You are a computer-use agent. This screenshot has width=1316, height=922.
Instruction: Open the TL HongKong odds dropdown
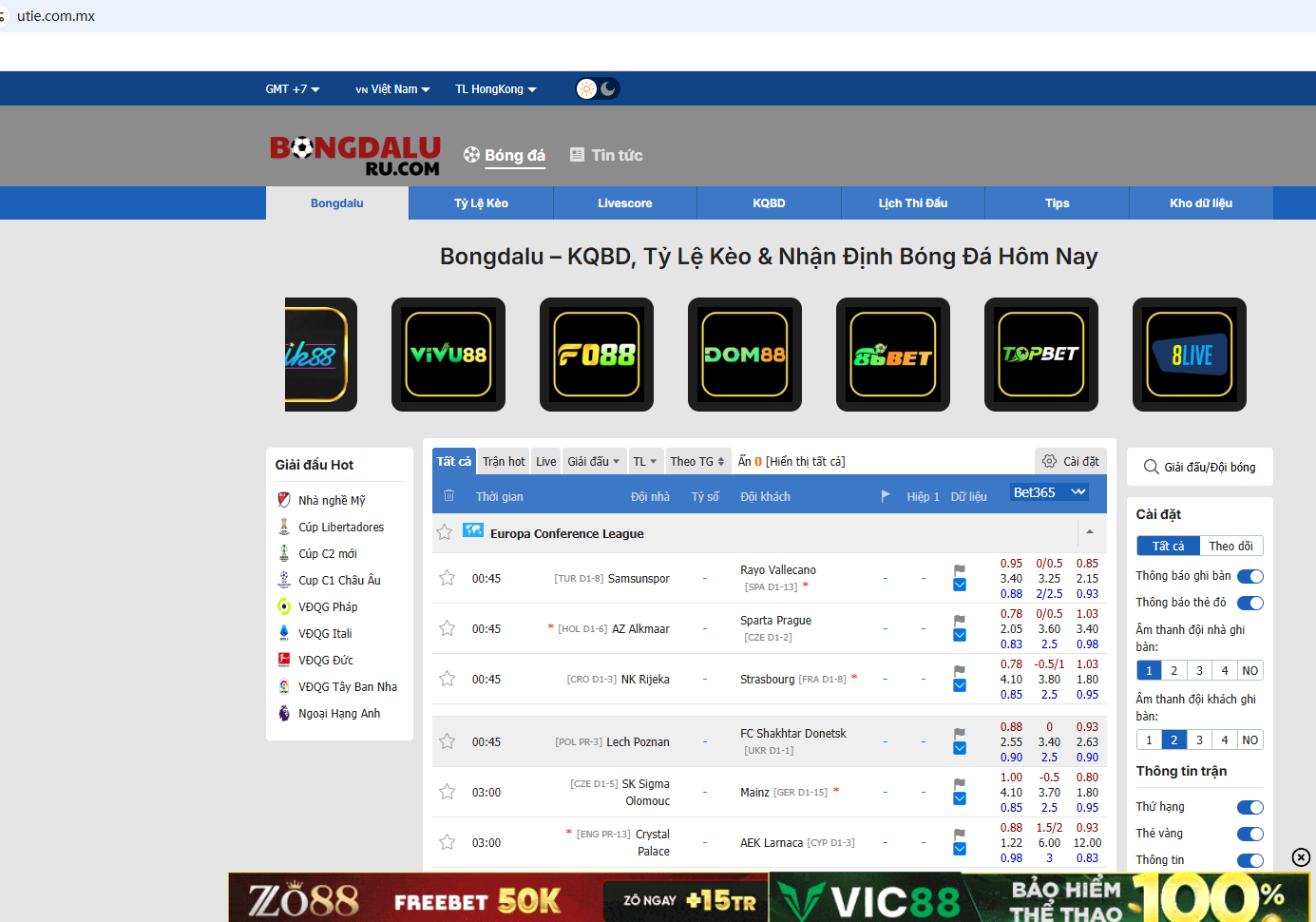point(496,89)
